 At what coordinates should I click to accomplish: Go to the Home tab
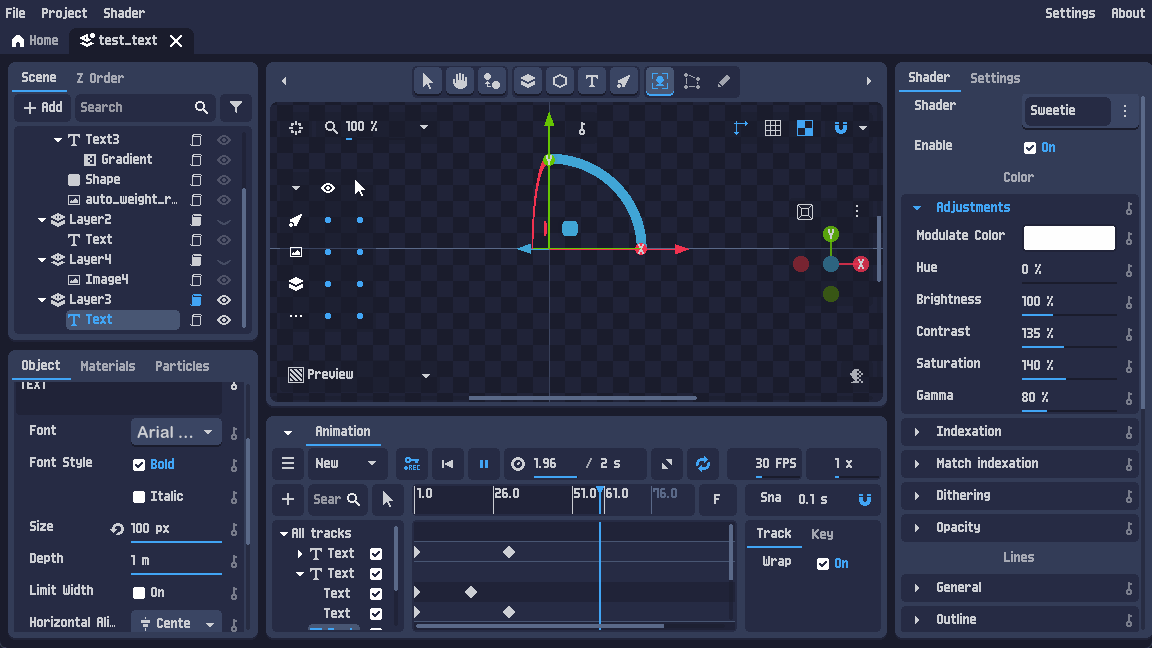click(35, 40)
